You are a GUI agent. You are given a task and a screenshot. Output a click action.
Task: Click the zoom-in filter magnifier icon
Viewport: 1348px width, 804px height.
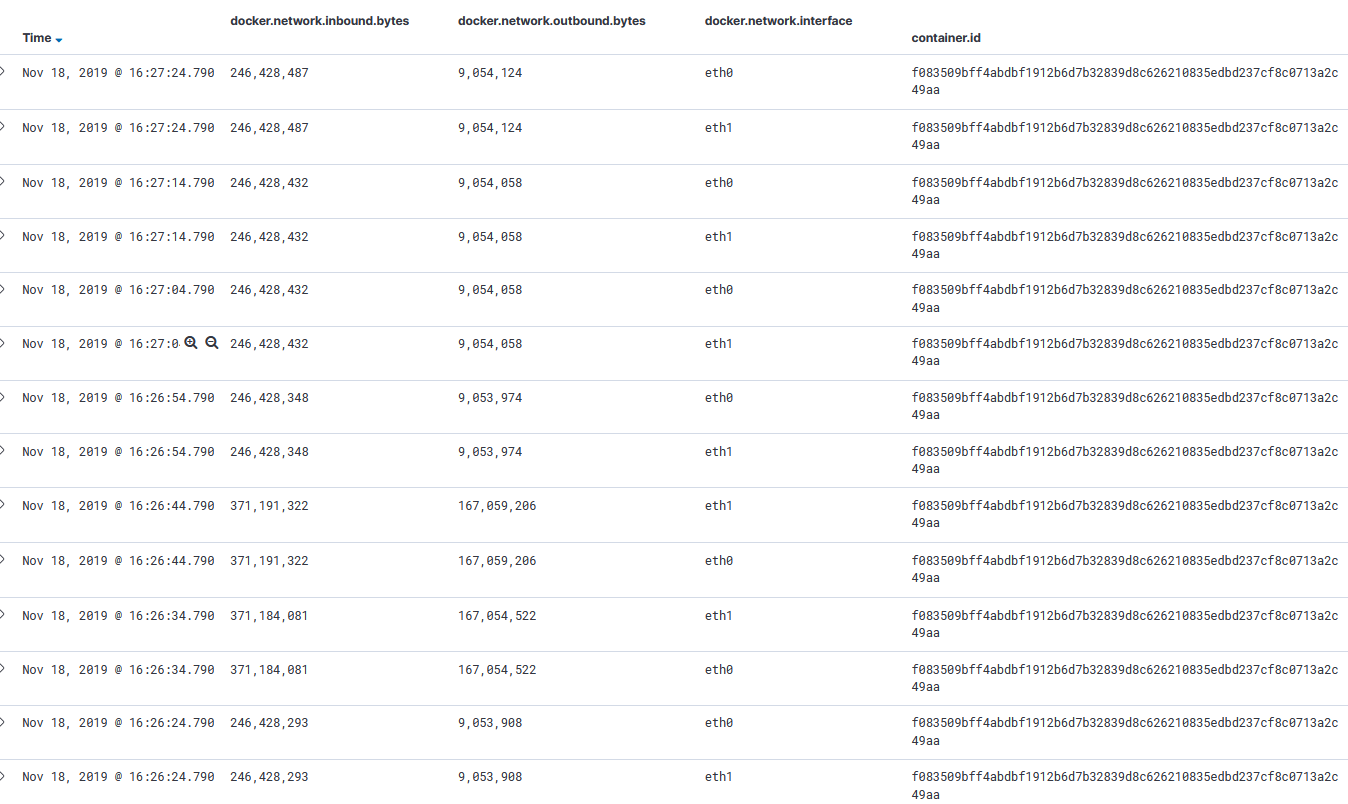[x=190, y=342]
